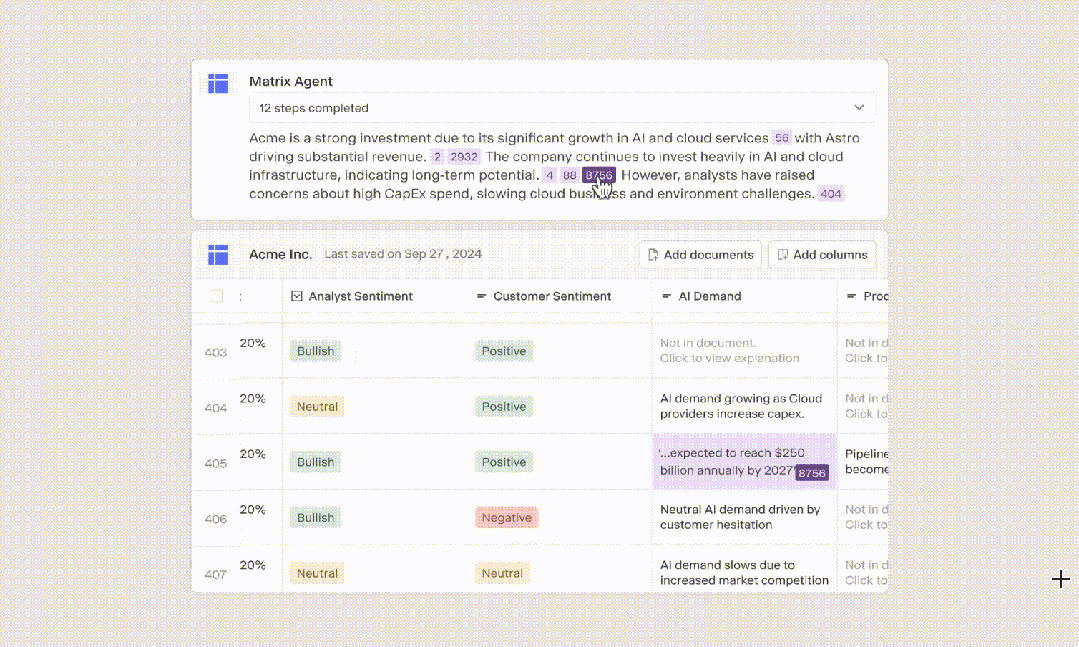The width and height of the screenshot is (1079, 647).
Task: Click the Add documents button
Action: pyautogui.click(x=700, y=254)
